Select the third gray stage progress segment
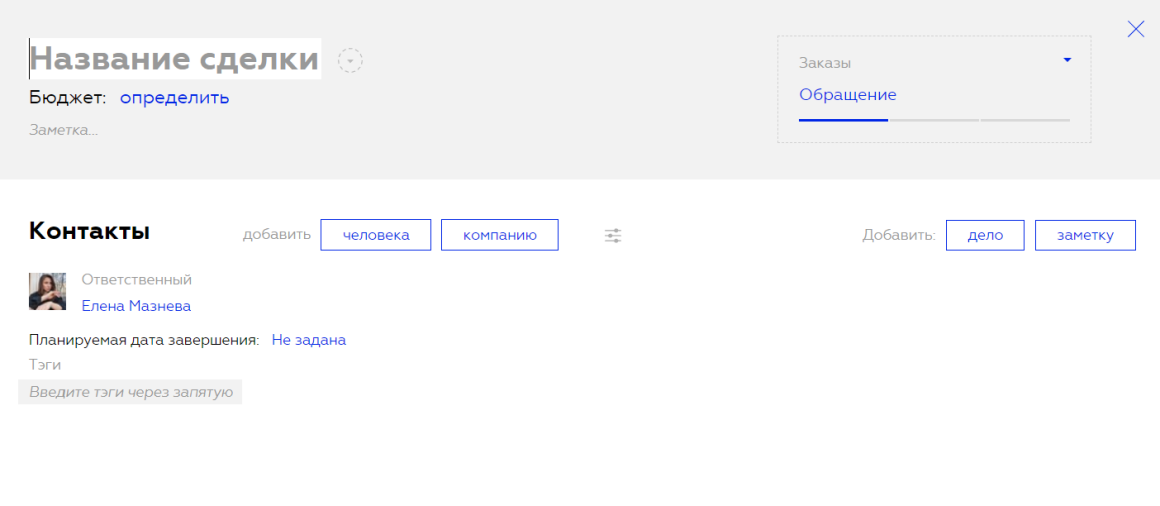This screenshot has height=506, width=1160. tap(1025, 120)
